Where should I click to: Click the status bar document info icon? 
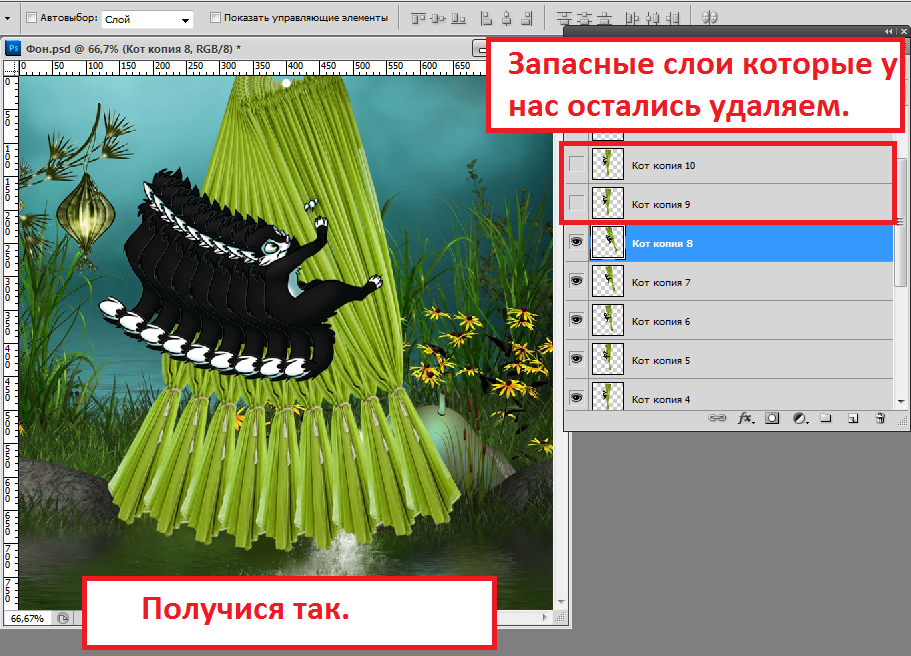pos(63,618)
